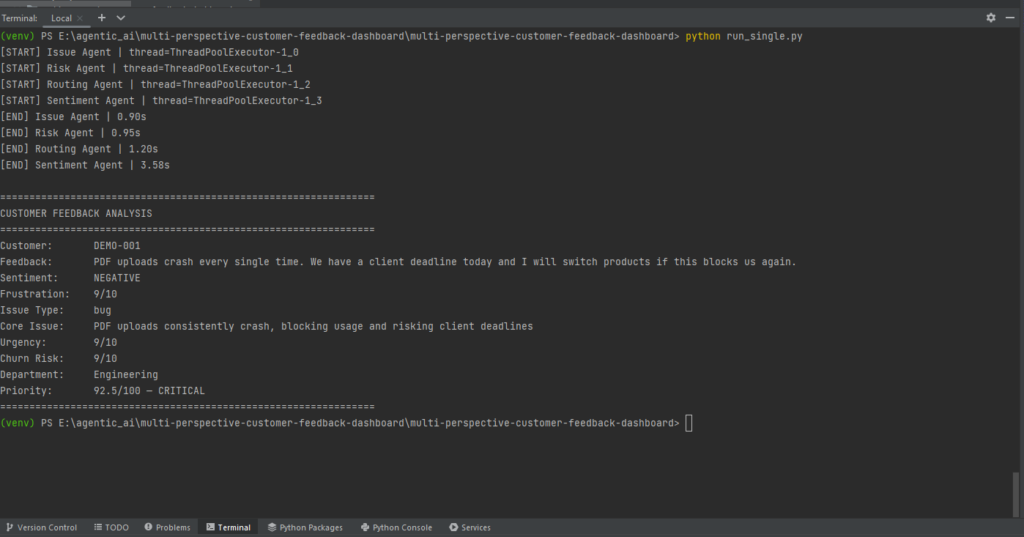Click the 'CUSTOMER FEEDBACK ANALYSIS' heading
Viewport: 1024px width, 537px height.
tap(76, 214)
